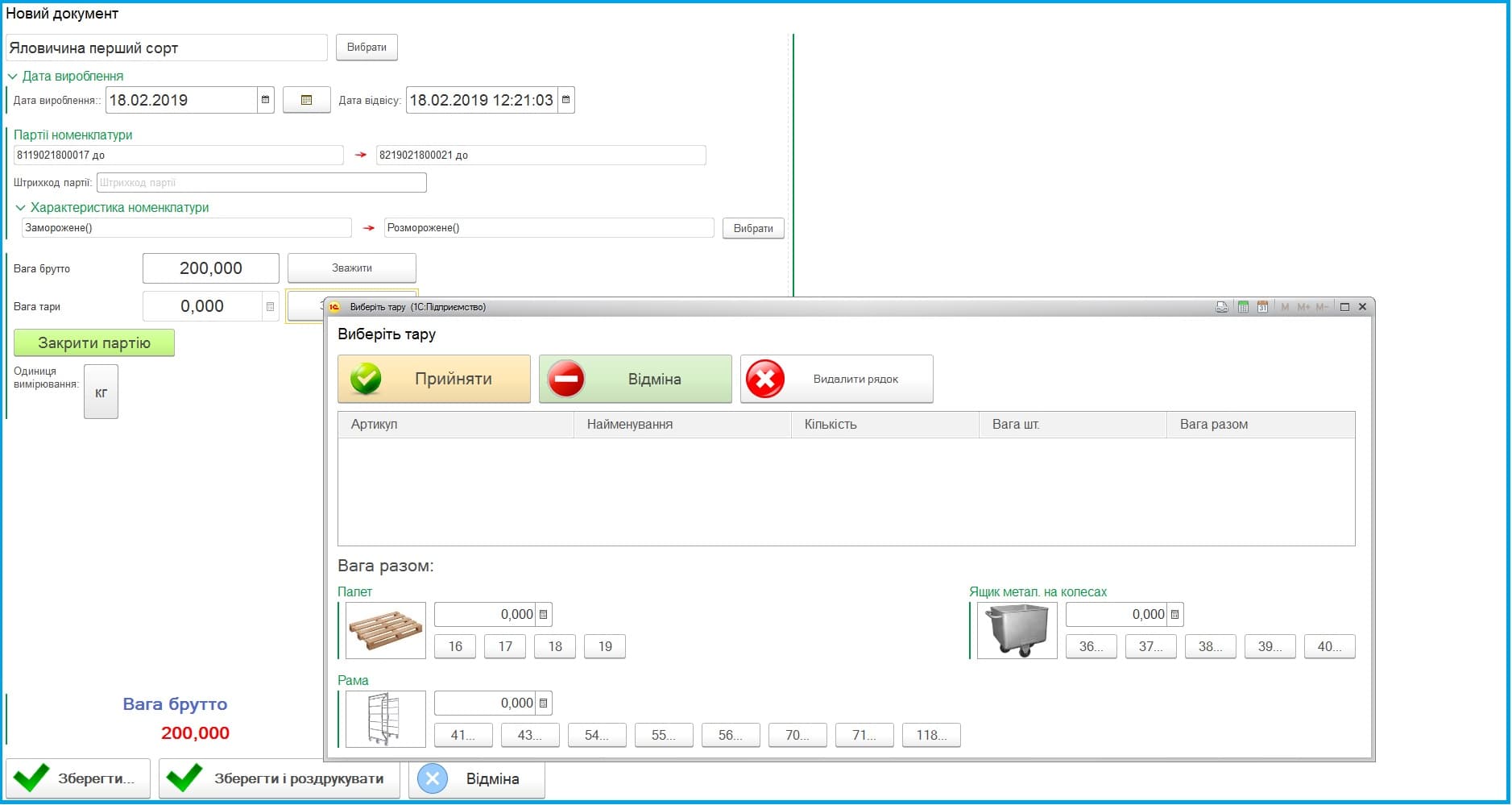This screenshot has width=1512, height=805.
Task: Select frame tare button 118...
Action: [x=931, y=735]
